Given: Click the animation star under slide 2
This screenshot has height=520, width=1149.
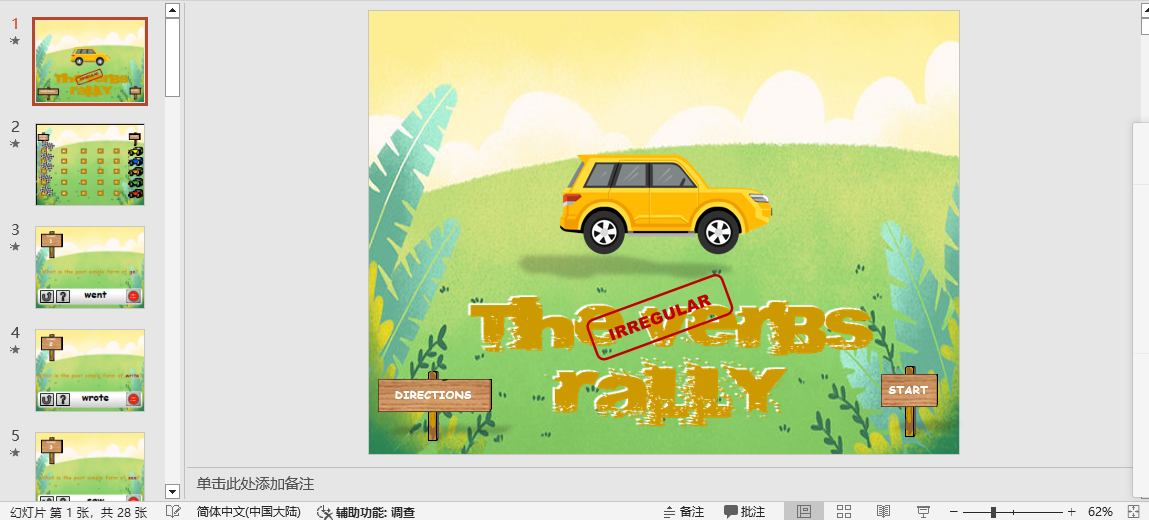Looking at the screenshot, I should click(15, 144).
